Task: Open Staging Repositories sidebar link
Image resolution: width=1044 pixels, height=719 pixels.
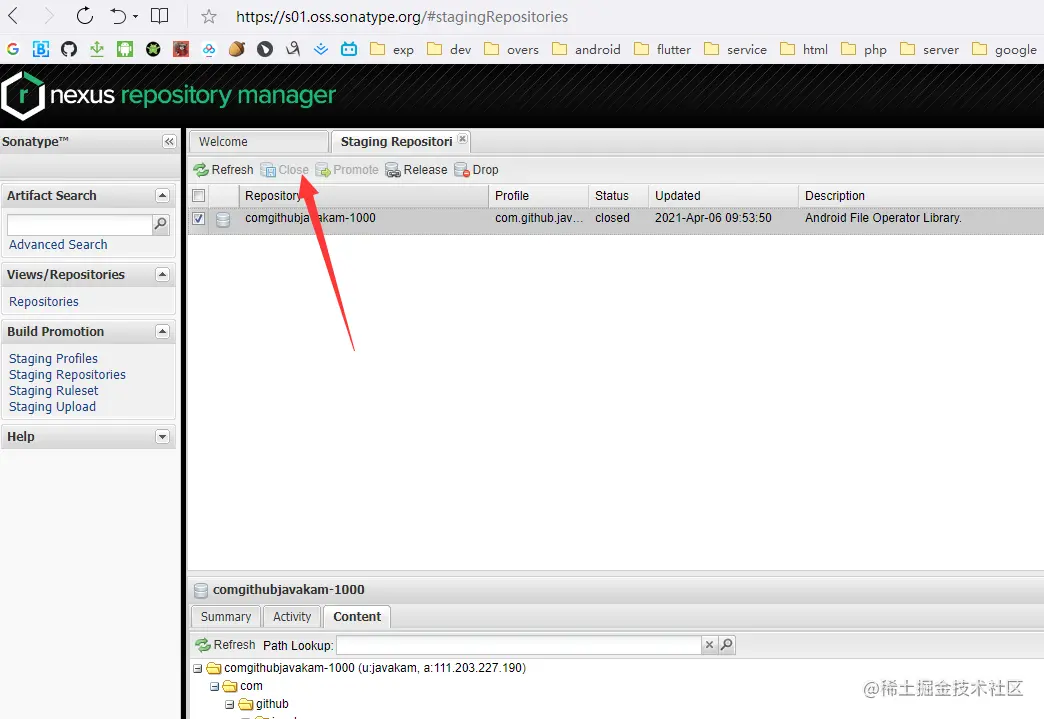Action: 67,375
